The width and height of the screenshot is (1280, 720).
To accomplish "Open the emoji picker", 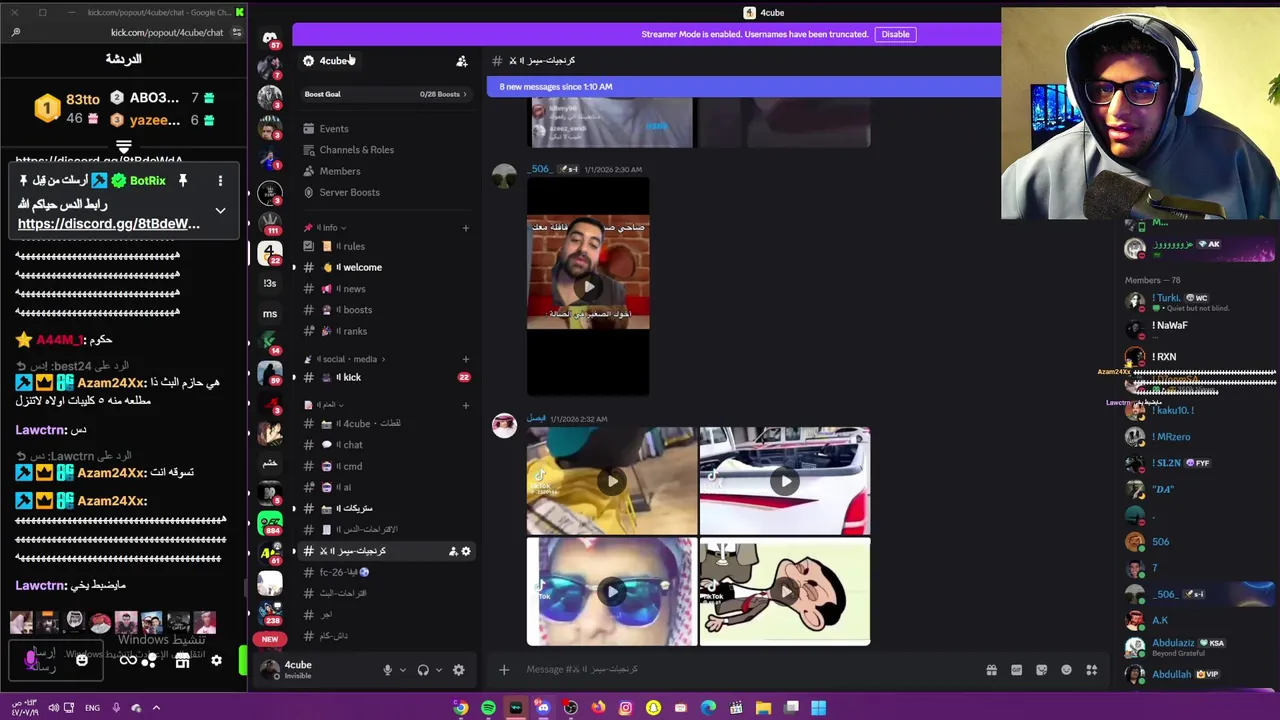I will click(x=1066, y=670).
